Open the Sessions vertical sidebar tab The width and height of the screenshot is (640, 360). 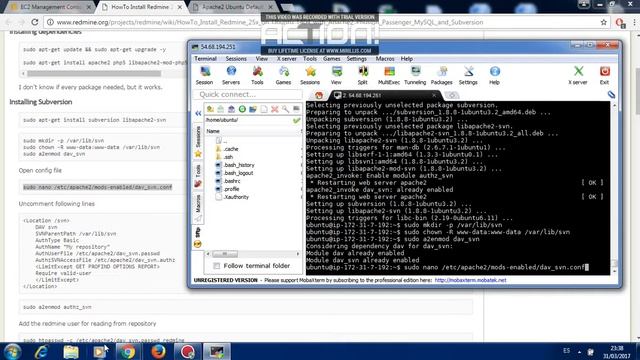(198, 142)
